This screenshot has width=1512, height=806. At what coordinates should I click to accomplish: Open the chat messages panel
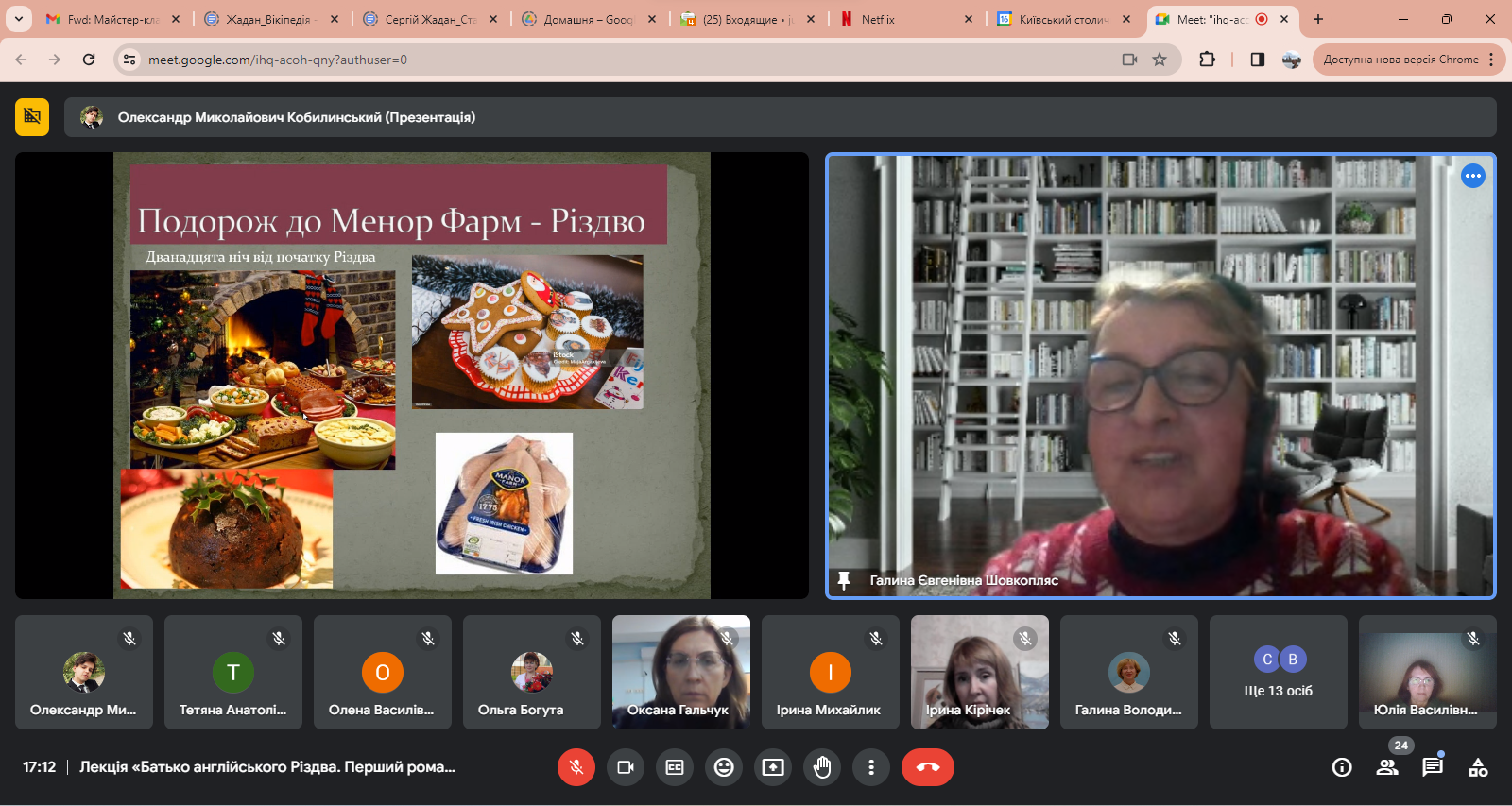1433,767
